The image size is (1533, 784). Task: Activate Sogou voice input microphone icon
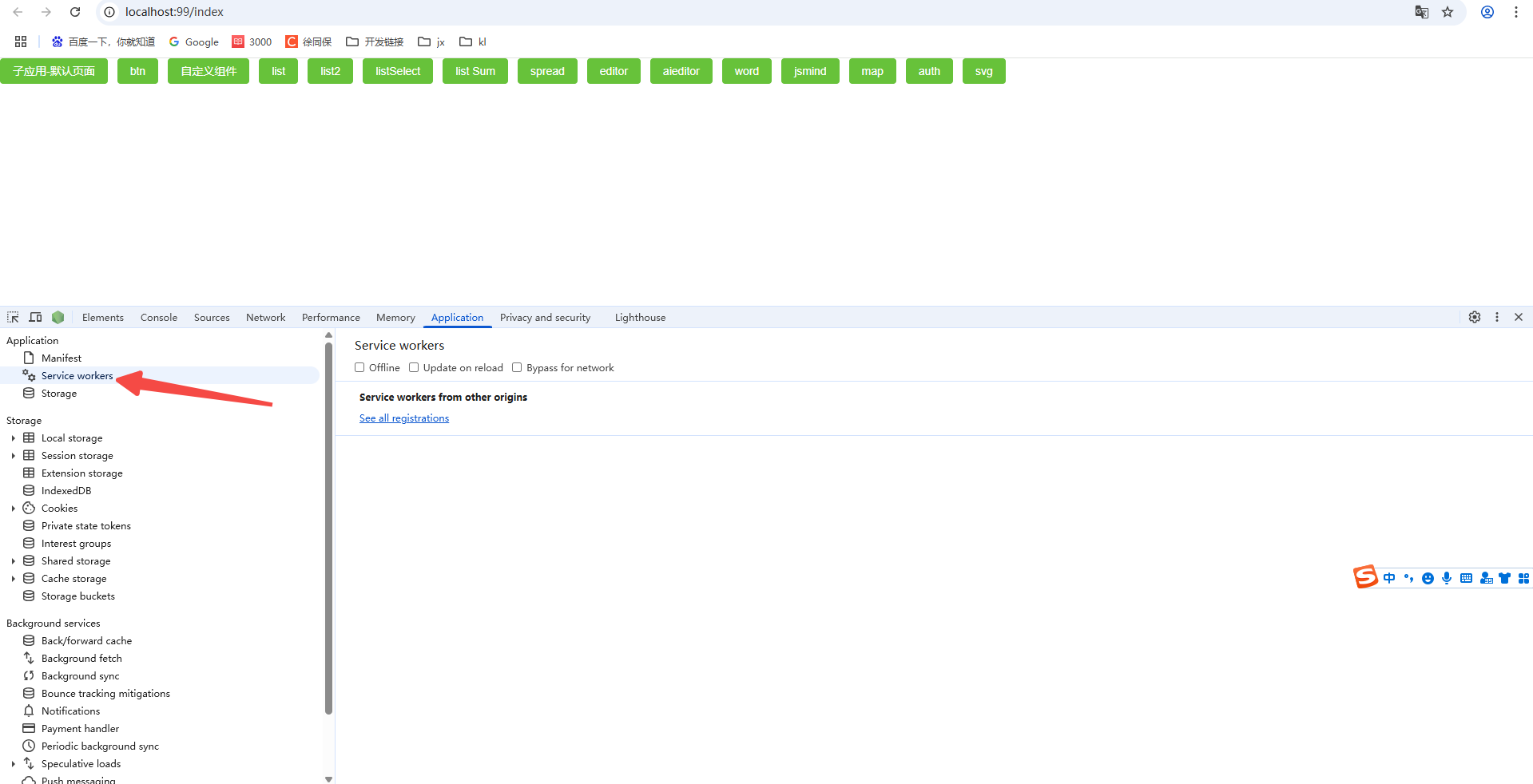(x=1446, y=578)
